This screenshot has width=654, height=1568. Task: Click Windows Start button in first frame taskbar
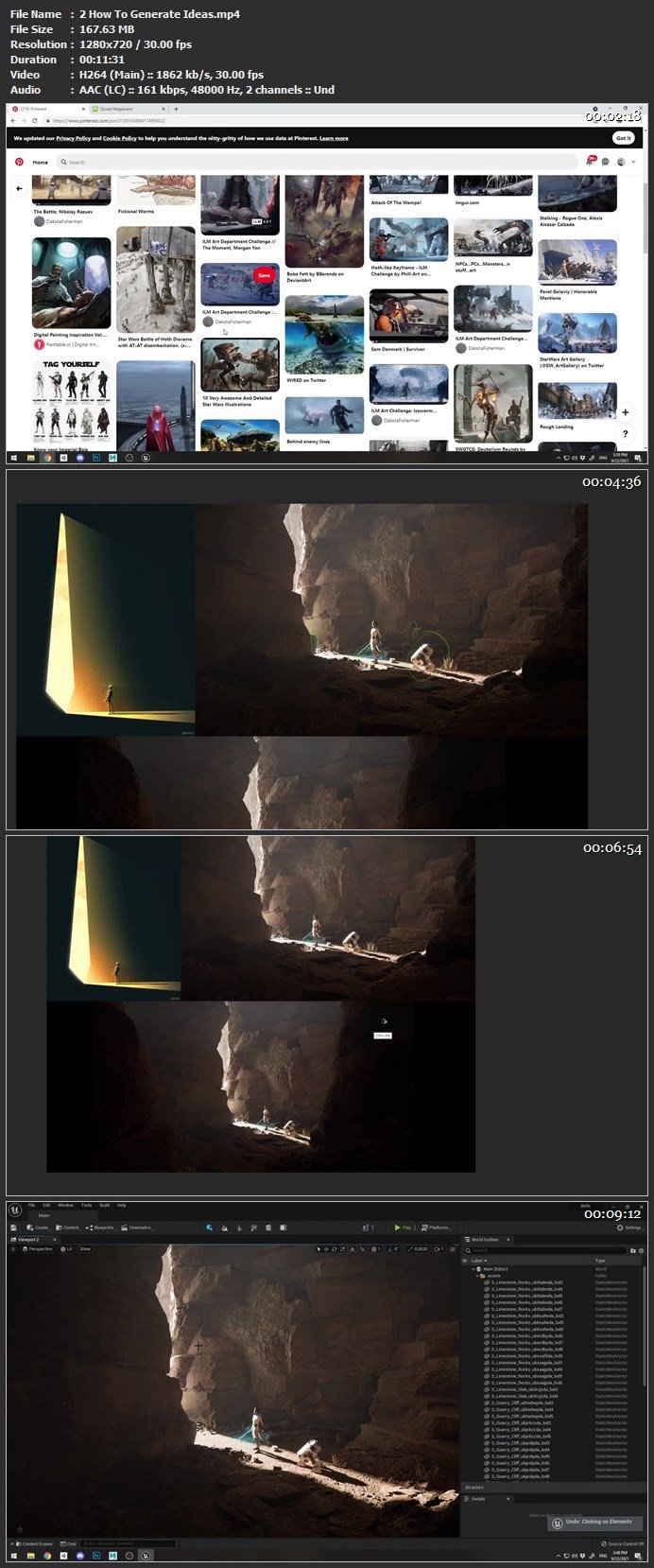pyautogui.click(x=14, y=457)
